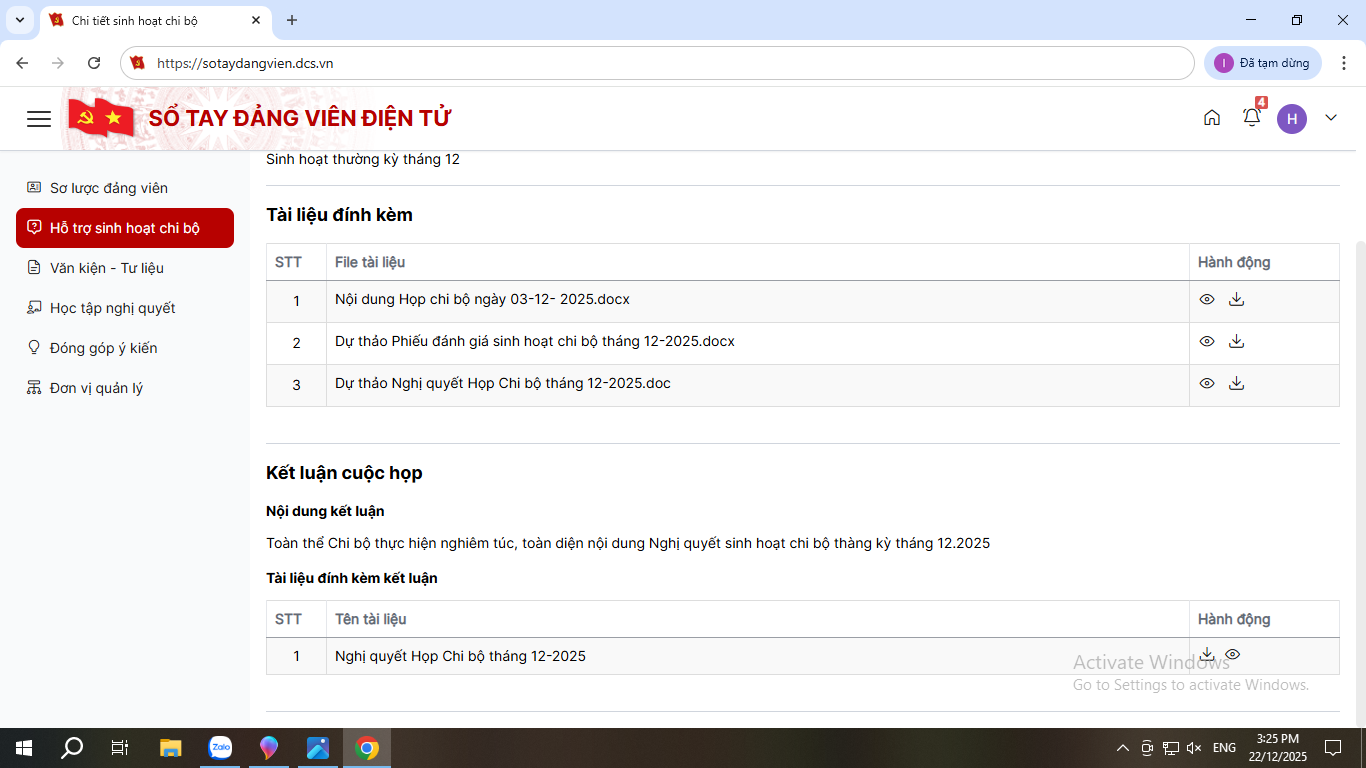Image resolution: width=1366 pixels, height=768 pixels.
Task: Select 'Học tập nghị quyết' in sidebar
Action: (112, 308)
